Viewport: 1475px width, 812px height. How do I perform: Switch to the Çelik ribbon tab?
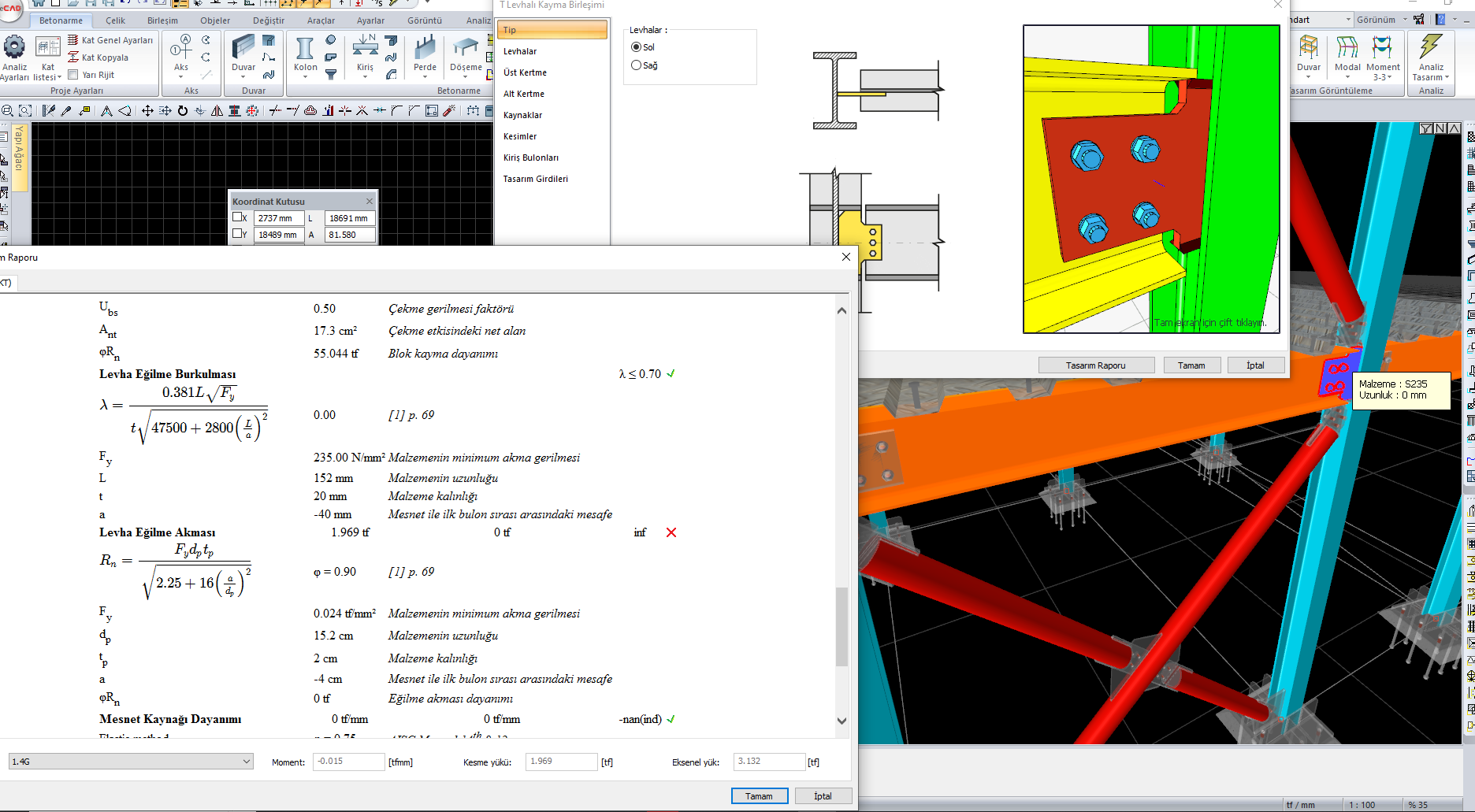tap(115, 20)
